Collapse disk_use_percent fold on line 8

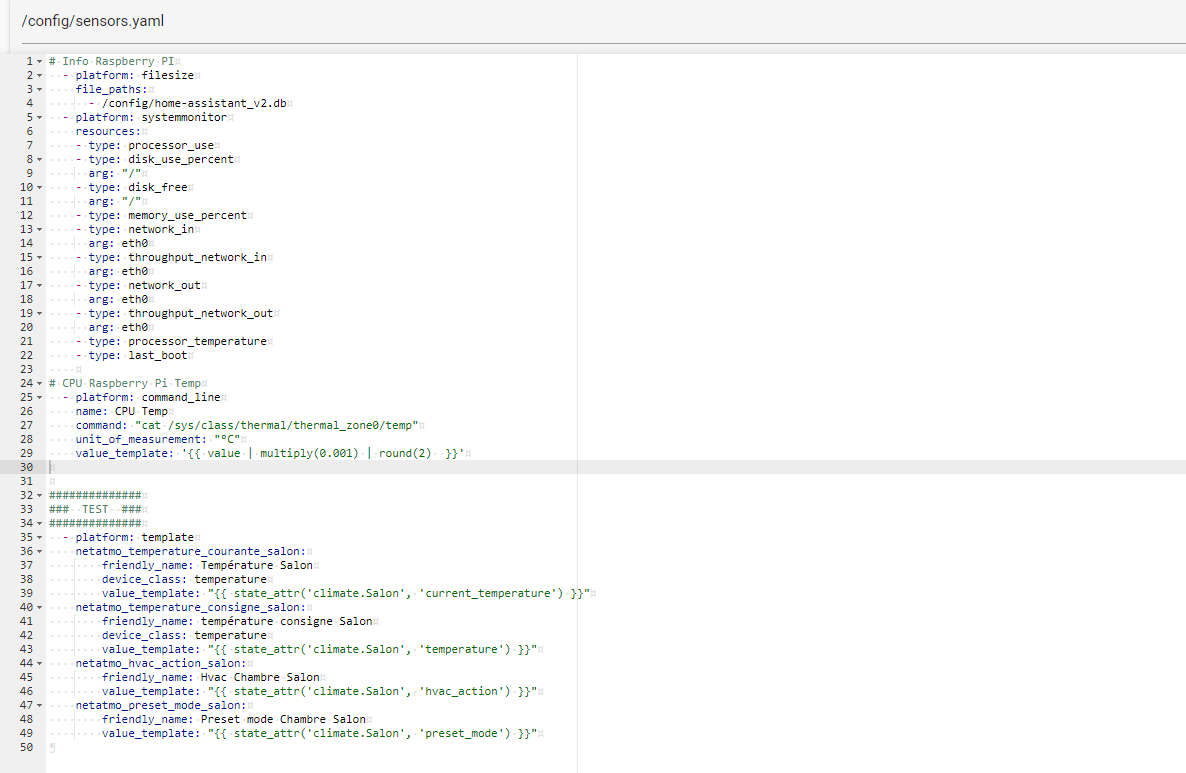pos(39,160)
